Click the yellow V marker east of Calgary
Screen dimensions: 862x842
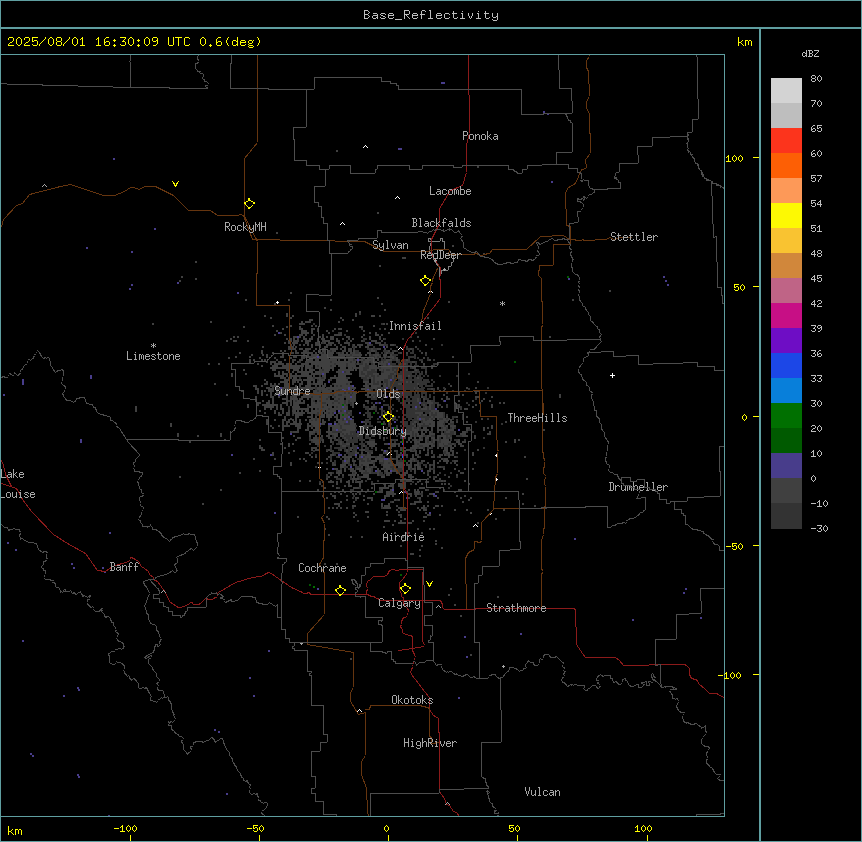[x=429, y=584]
